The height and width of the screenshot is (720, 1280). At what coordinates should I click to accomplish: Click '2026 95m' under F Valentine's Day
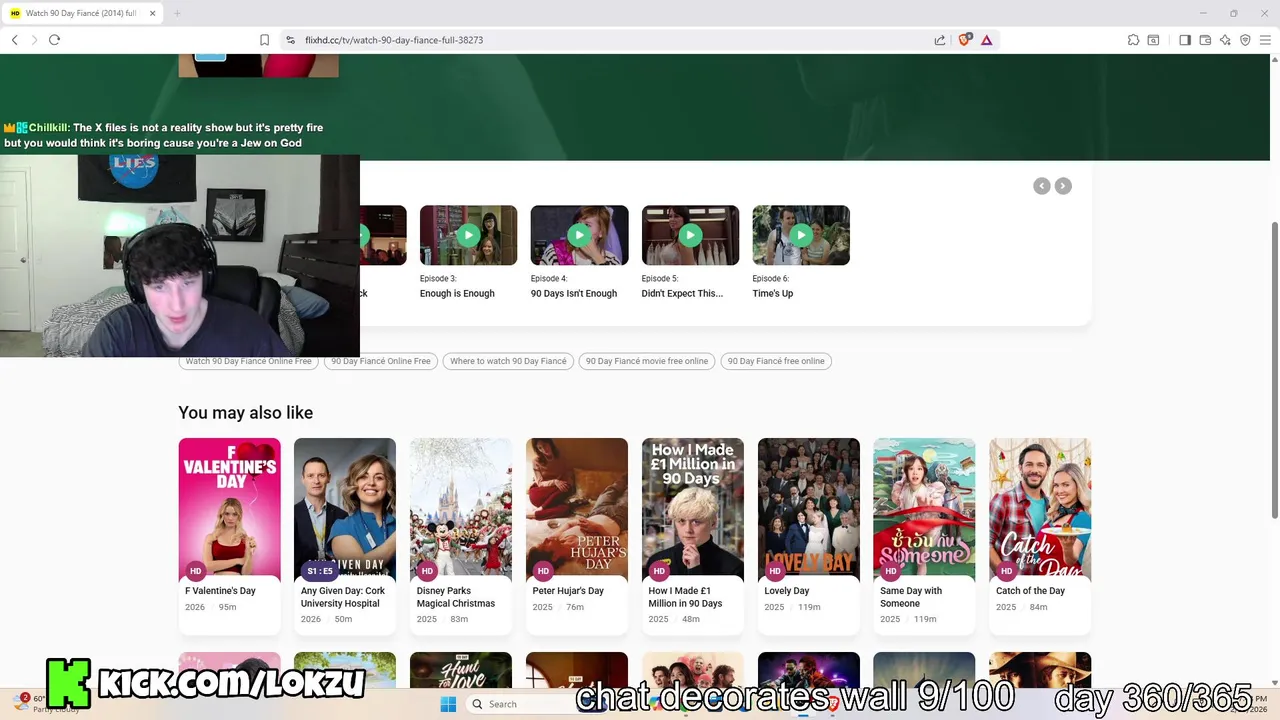tap(211, 607)
